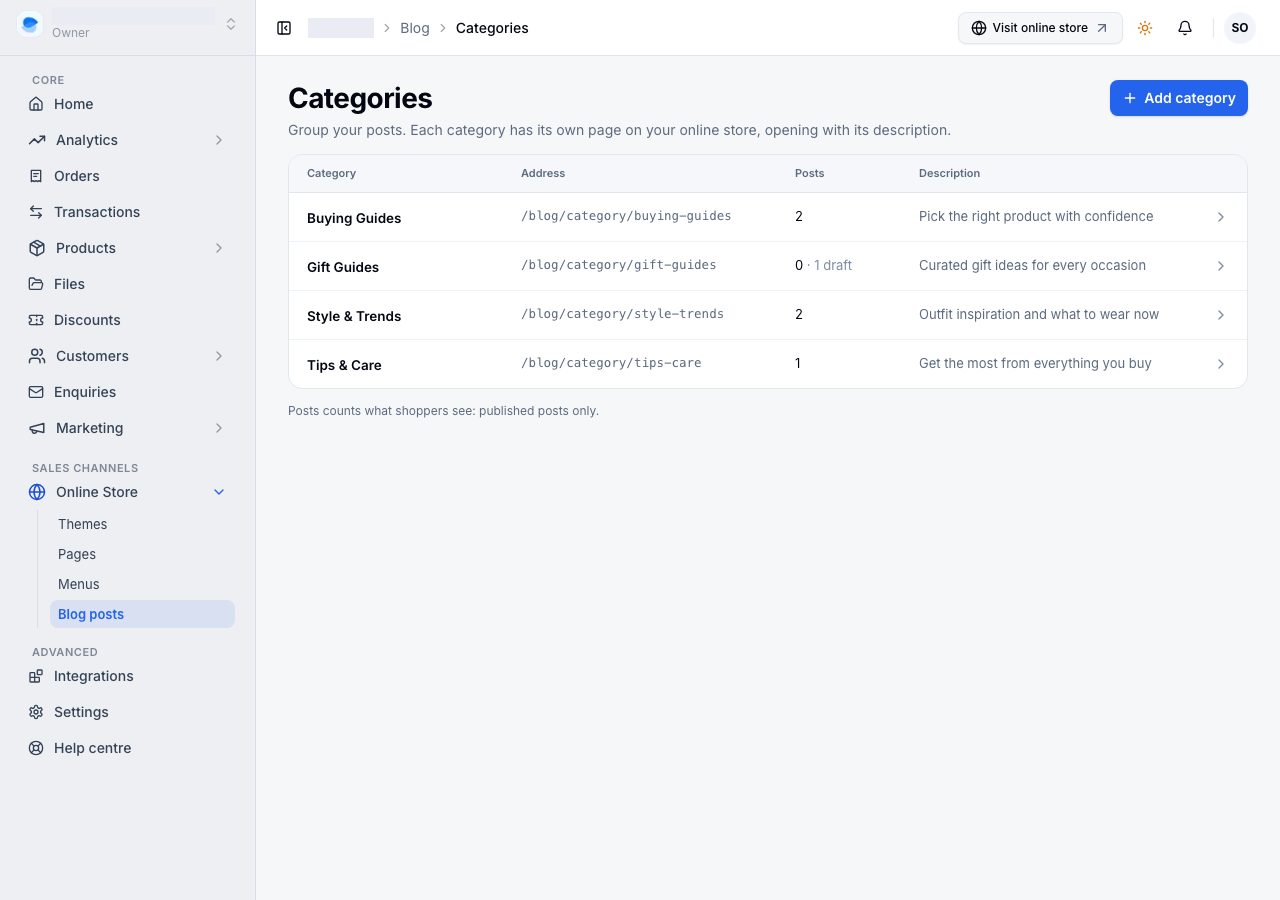This screenshot has height=900, width=1280.
Task: Click the Settings gear icon
Action: point(36,712)
